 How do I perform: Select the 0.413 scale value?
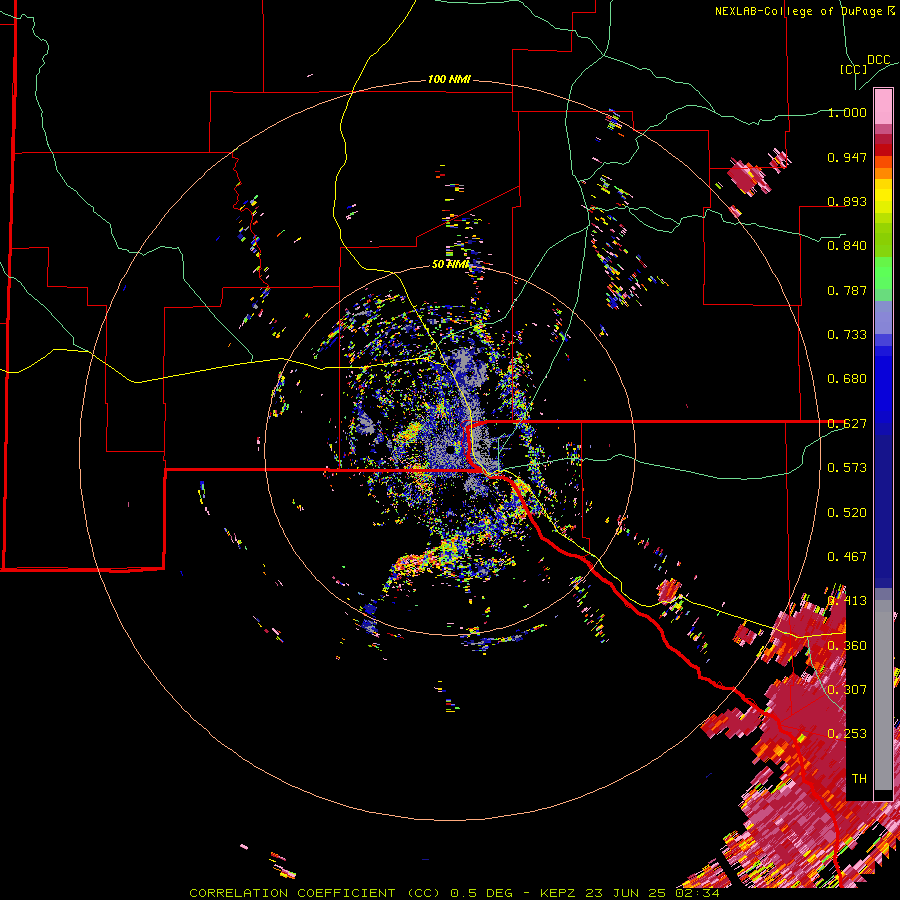847,601
